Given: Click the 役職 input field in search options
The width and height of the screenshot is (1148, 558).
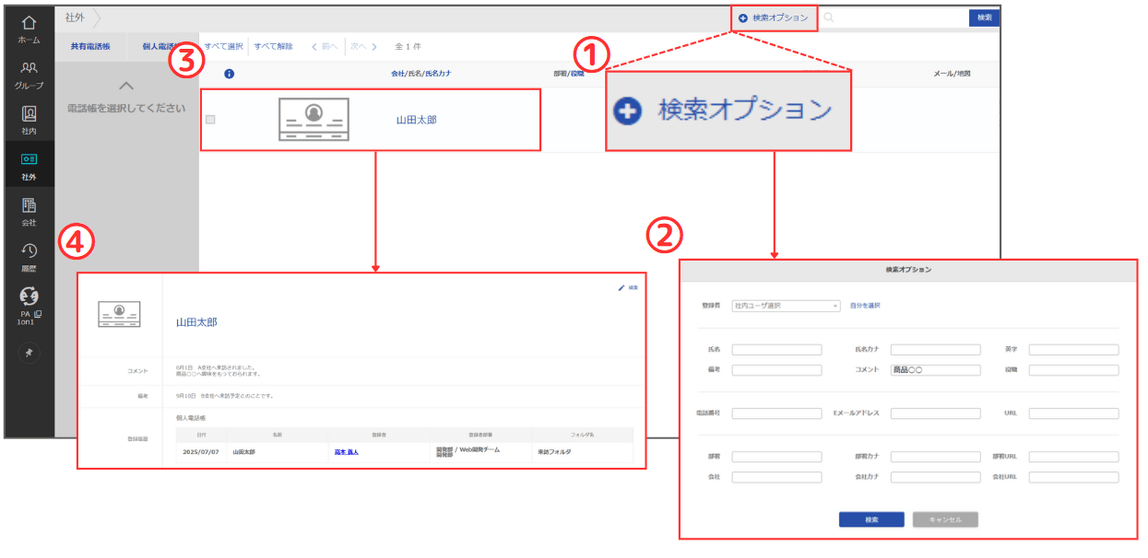Looking at the screenshot, I should point(1073,370).
